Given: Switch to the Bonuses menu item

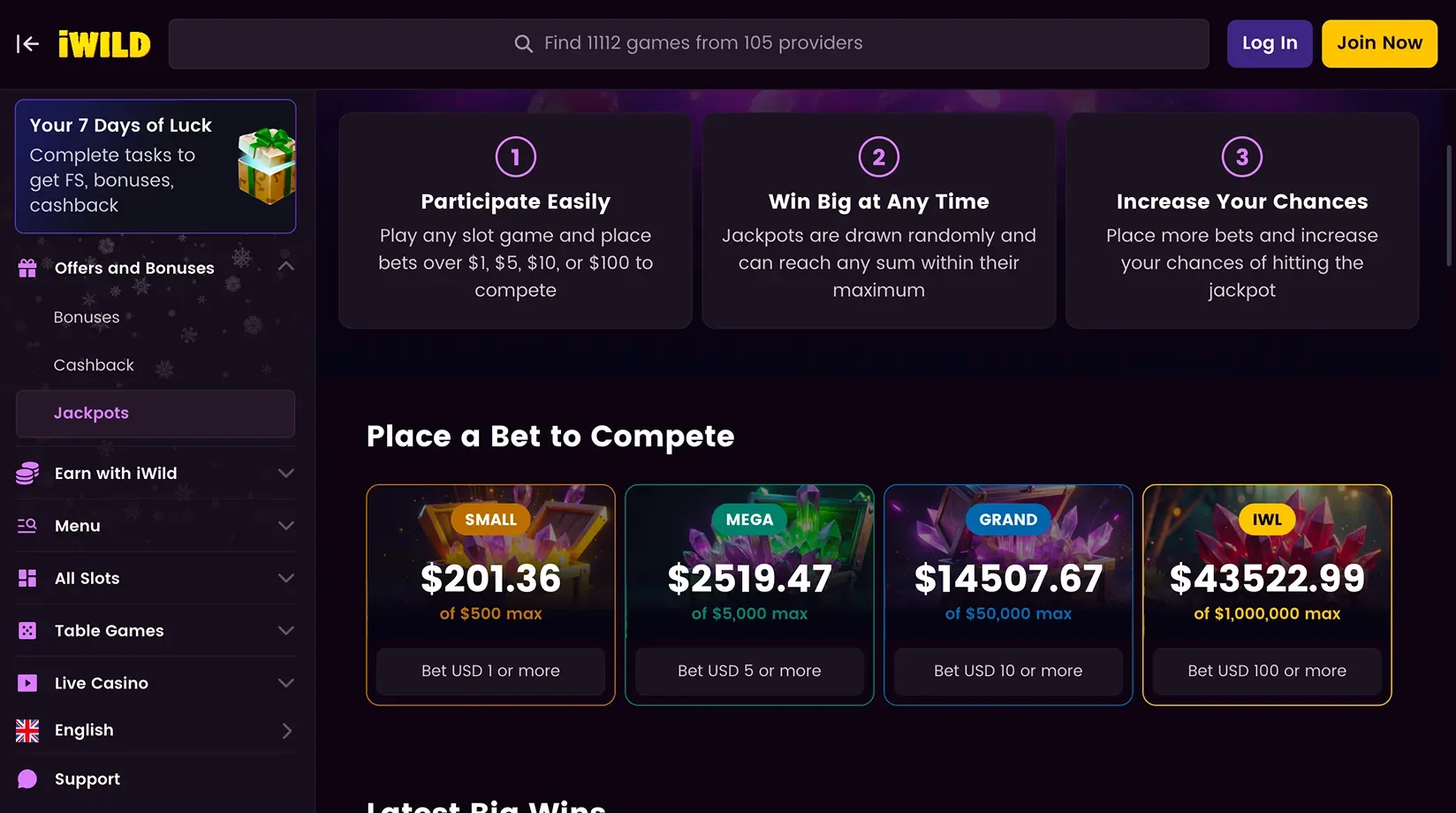Looking at the screenshot, I should point(87,316).
